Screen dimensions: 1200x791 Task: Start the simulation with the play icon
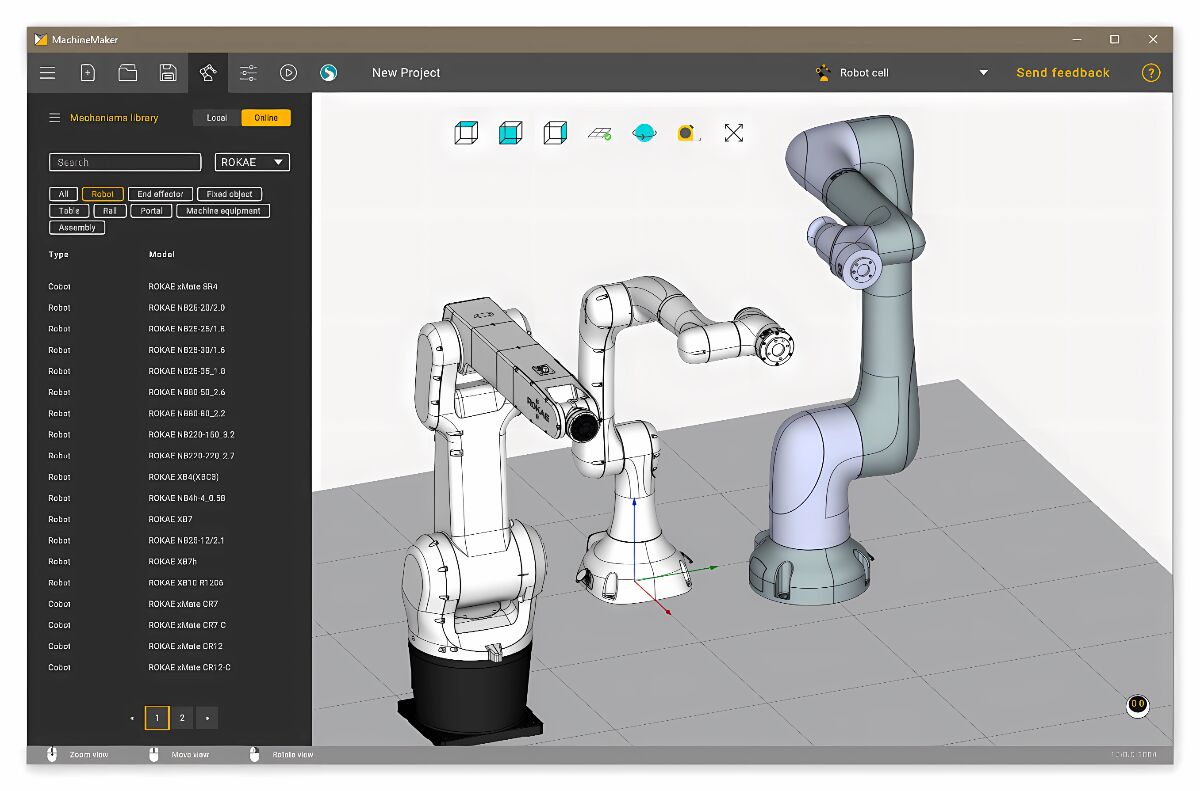(289, 72)
